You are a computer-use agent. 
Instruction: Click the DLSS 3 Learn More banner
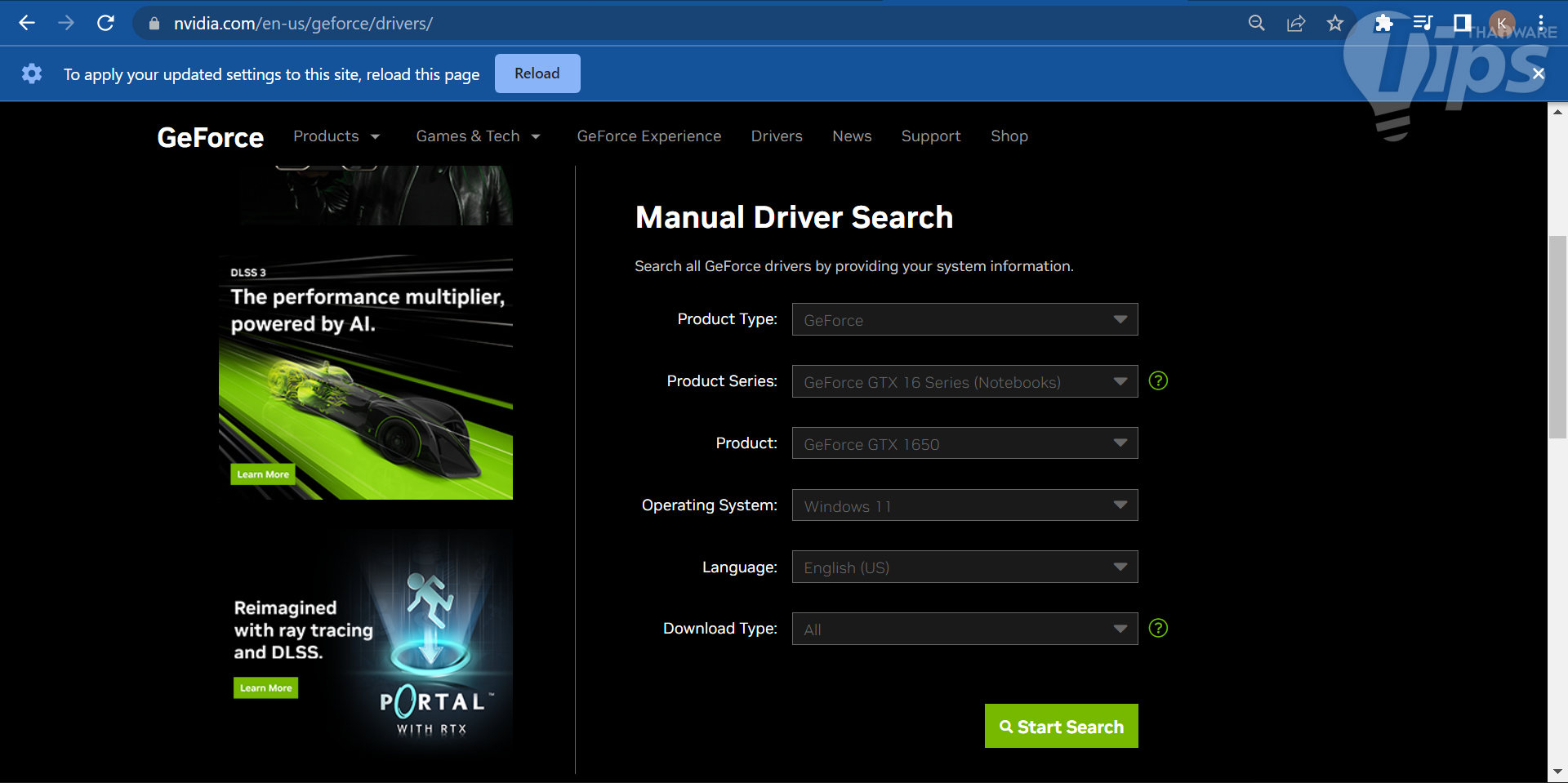[263, 474]
